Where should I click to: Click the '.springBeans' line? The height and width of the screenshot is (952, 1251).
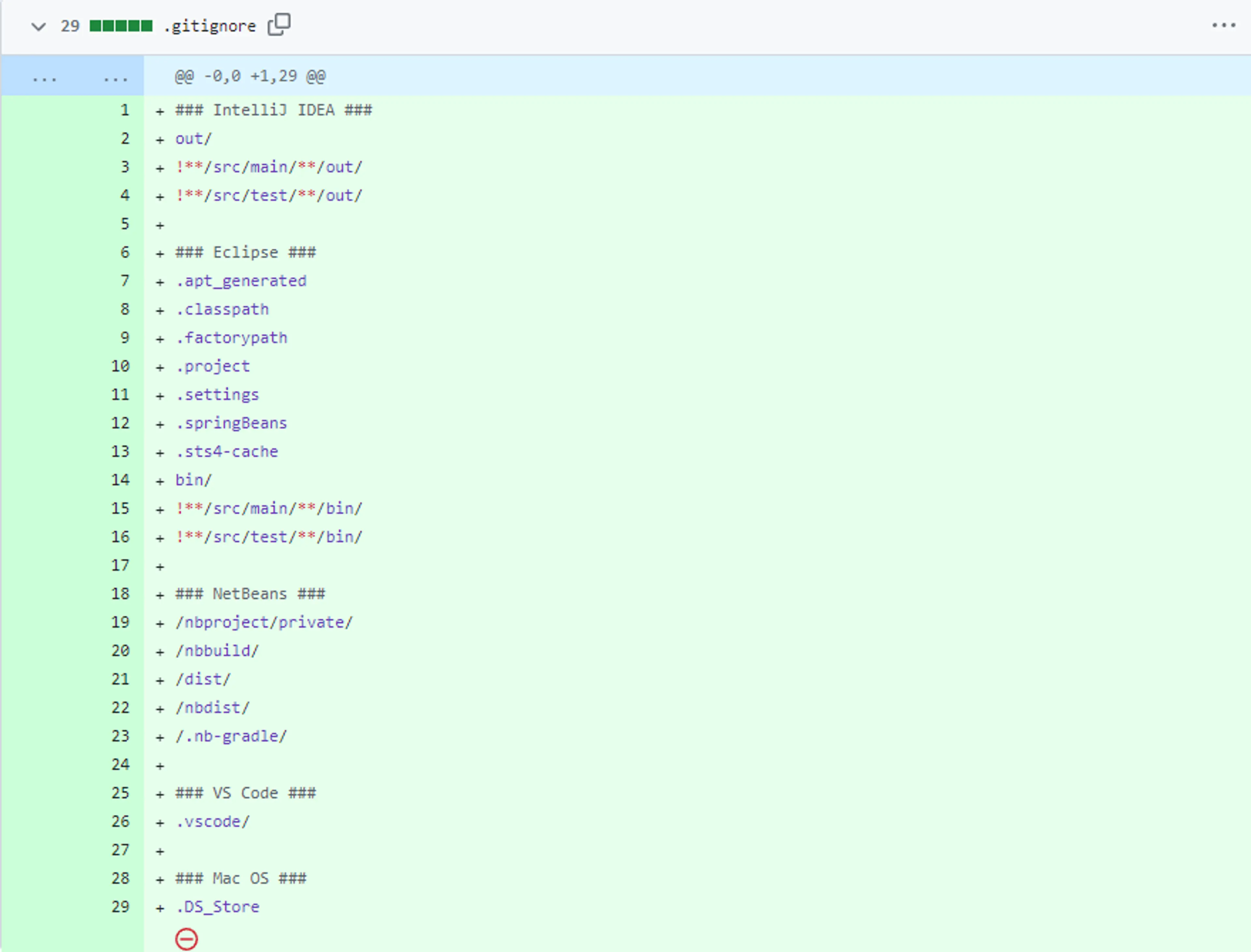231,423
